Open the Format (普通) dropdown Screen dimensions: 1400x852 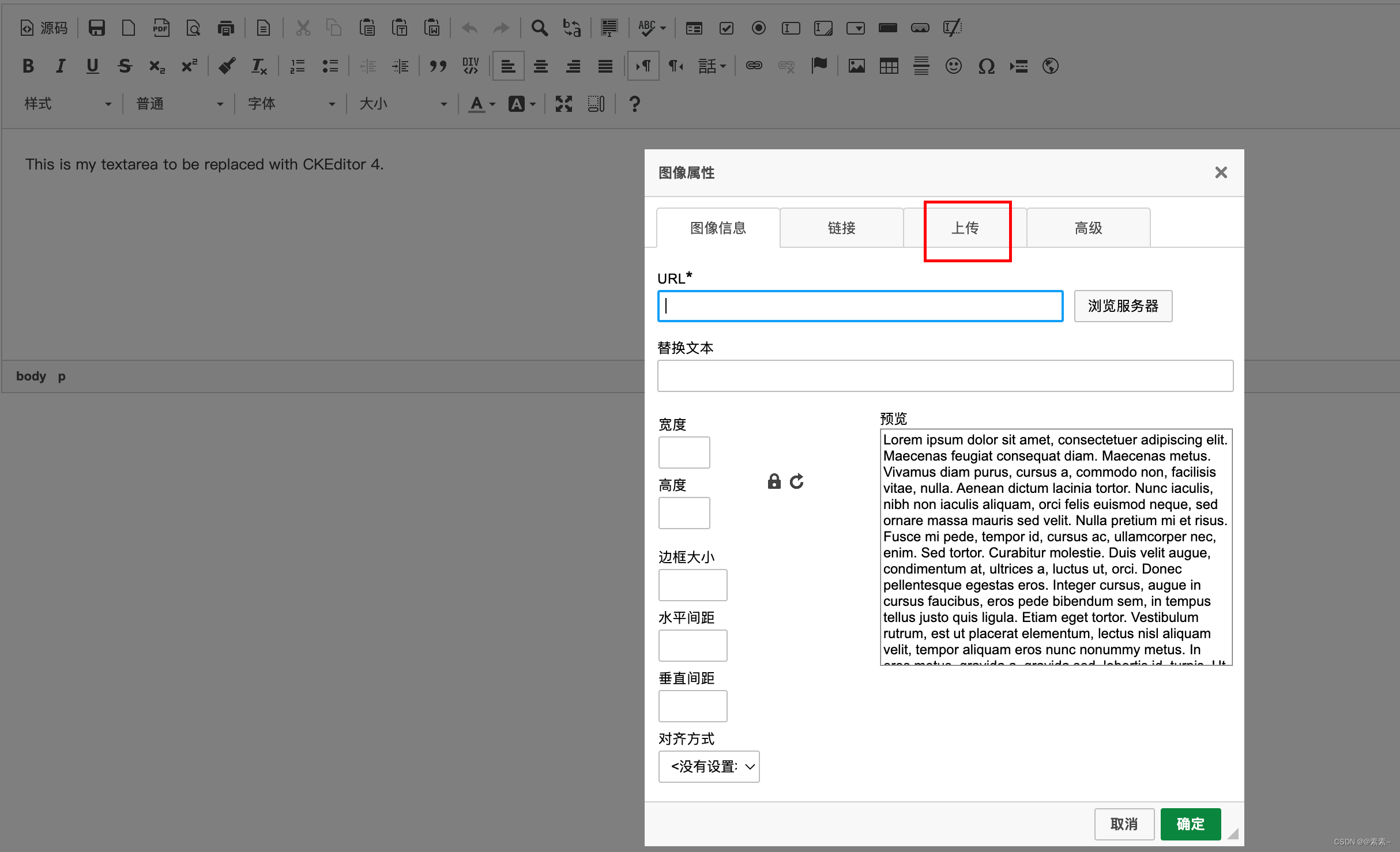pos(179,104)
